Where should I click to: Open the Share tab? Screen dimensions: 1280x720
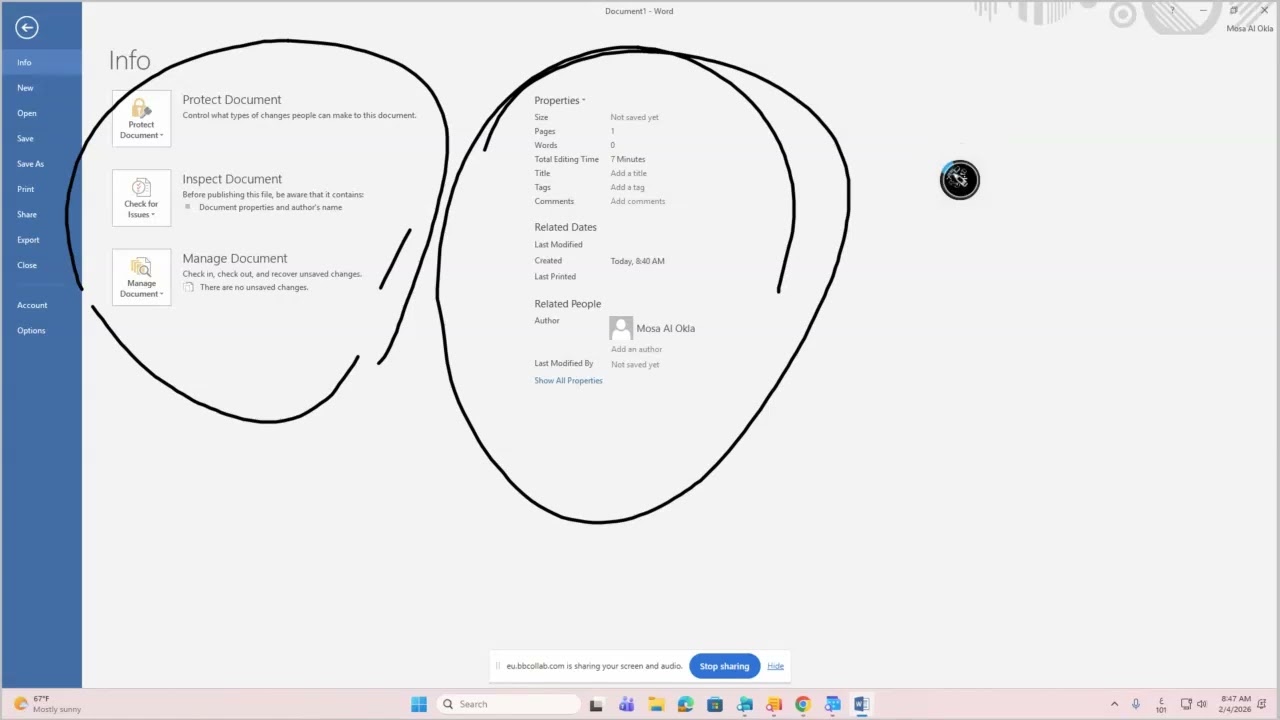pyautogui.click(x=41, y=214)
